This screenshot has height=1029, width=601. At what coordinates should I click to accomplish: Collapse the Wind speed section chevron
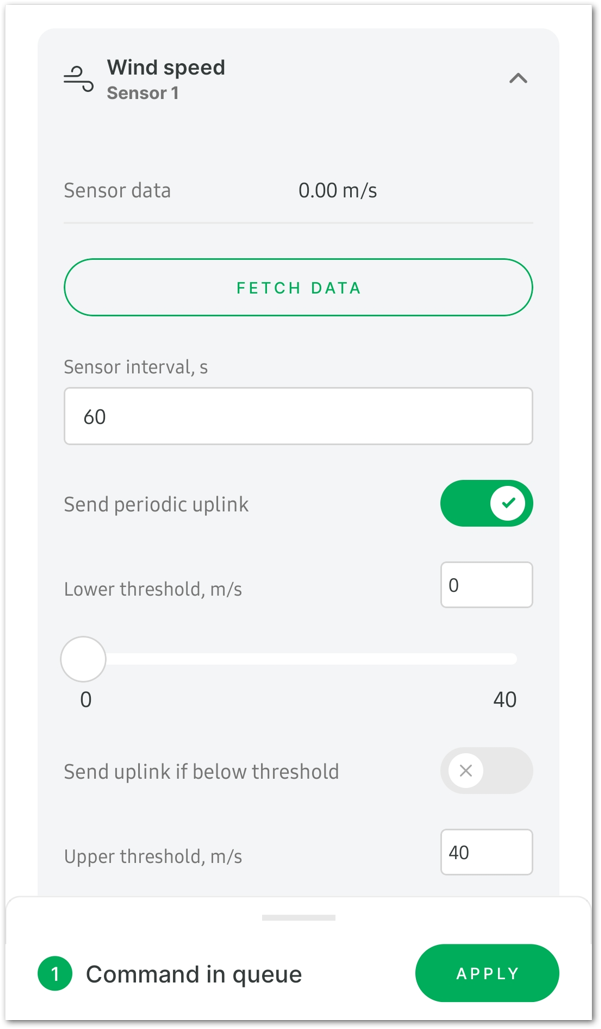click(518, 79)
